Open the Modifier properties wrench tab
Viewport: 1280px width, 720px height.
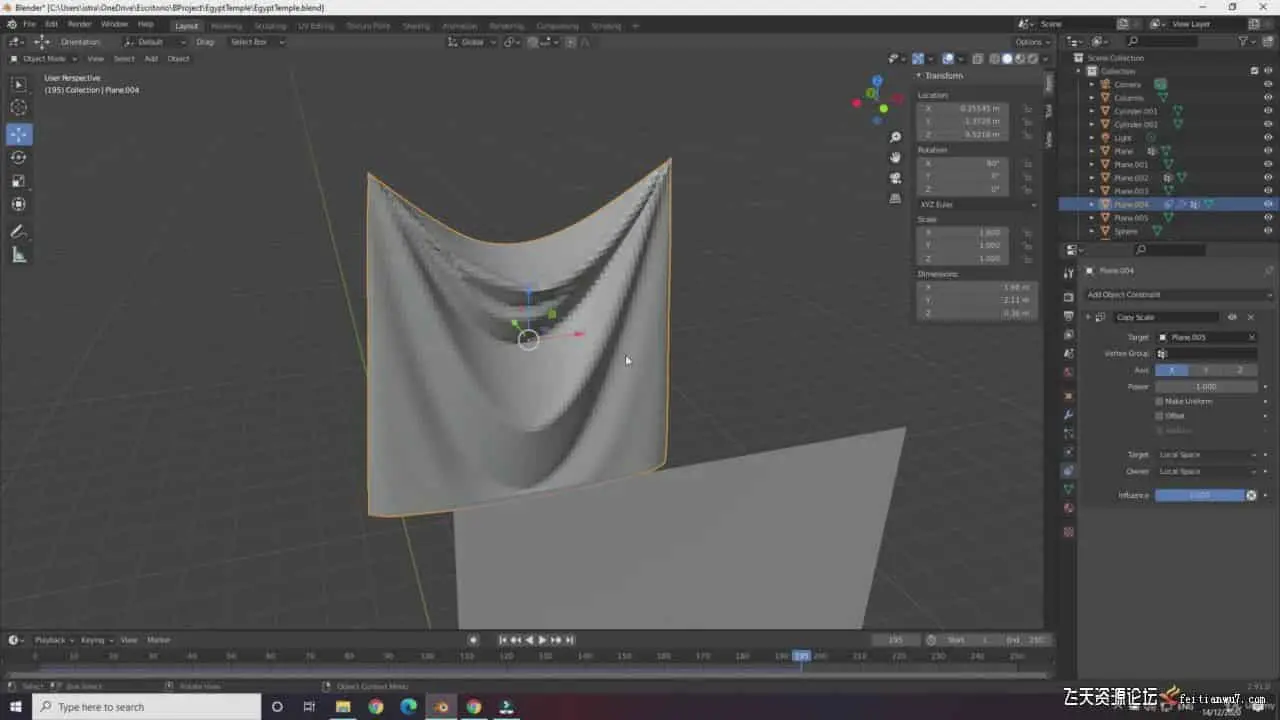(1068, 414)
